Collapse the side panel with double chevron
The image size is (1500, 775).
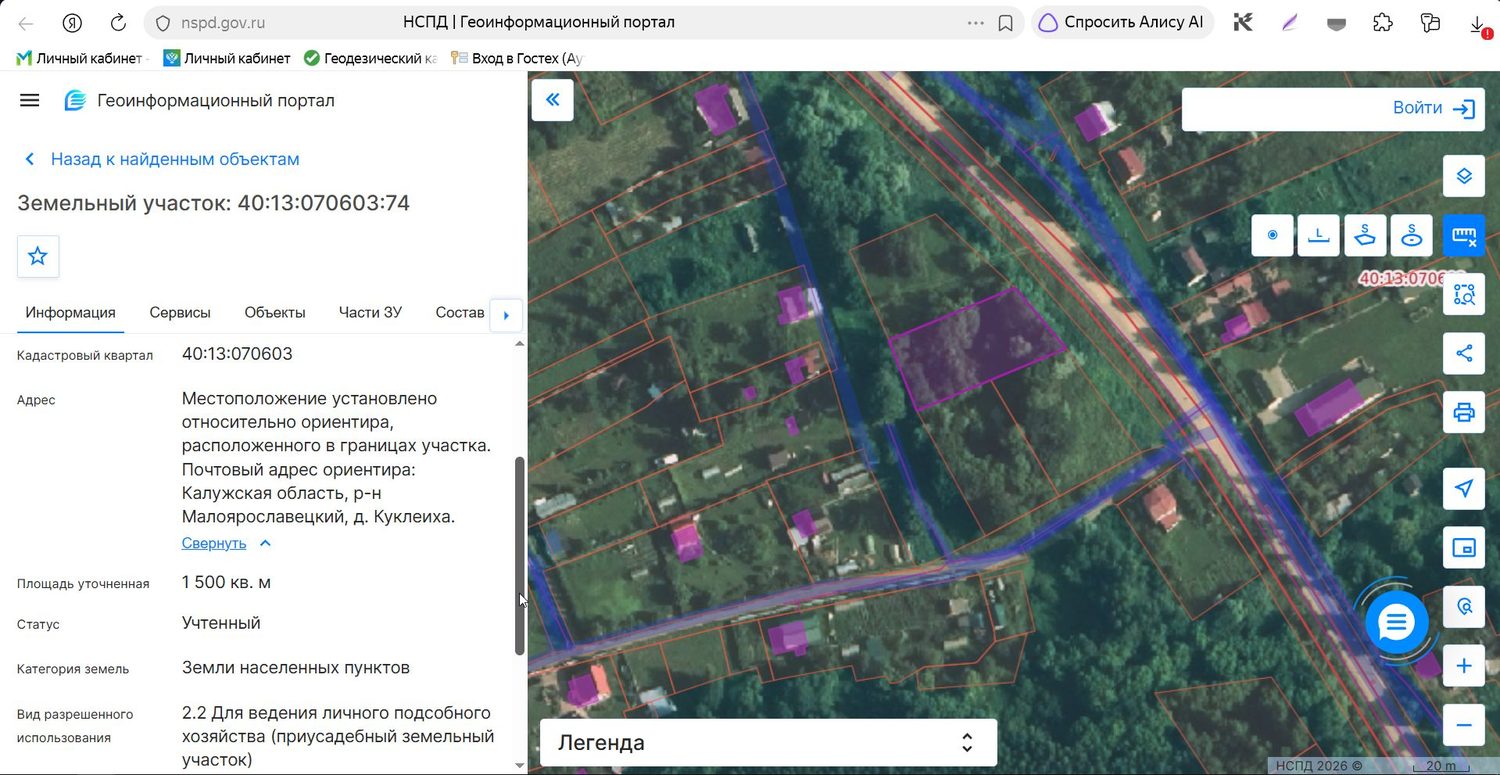(552, 100)
